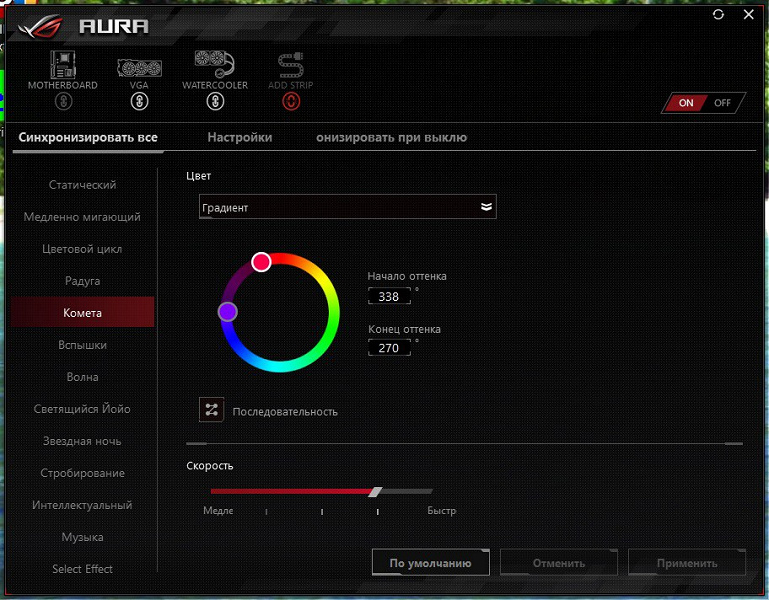Screen dimensions: 769x600
Task: Click the pink start-hue handle on color wheel
Action: (261, 262)
